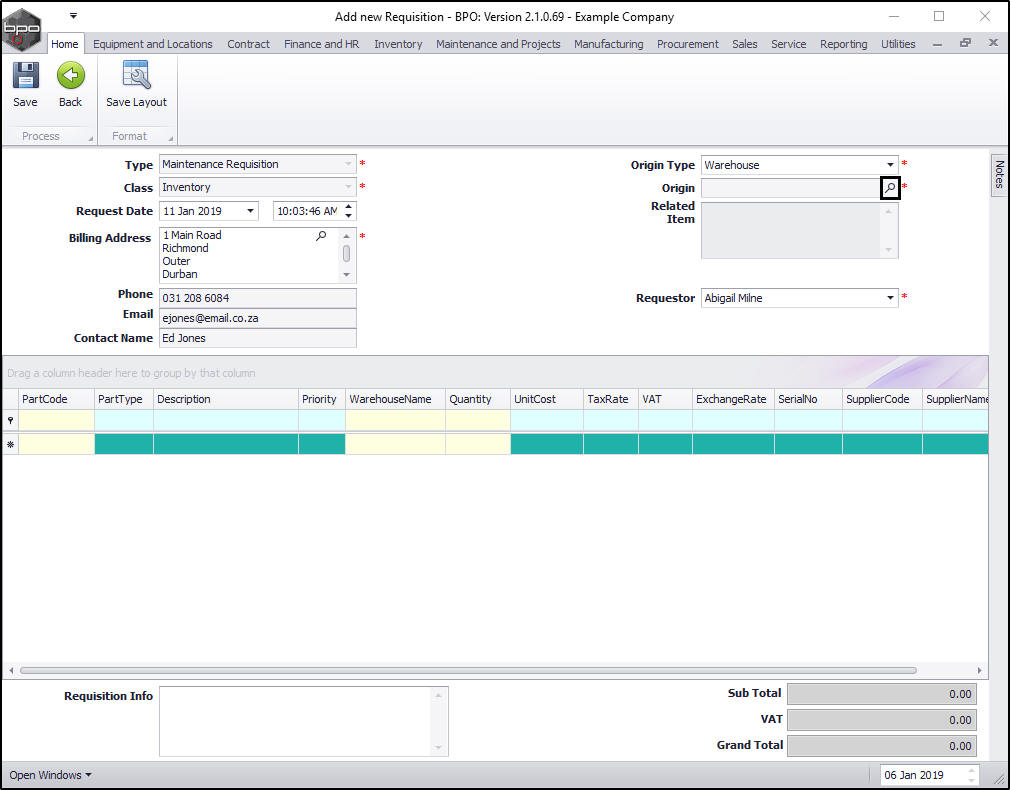
Task: Open the Inventory tab
Action: [x=398, y=44]
